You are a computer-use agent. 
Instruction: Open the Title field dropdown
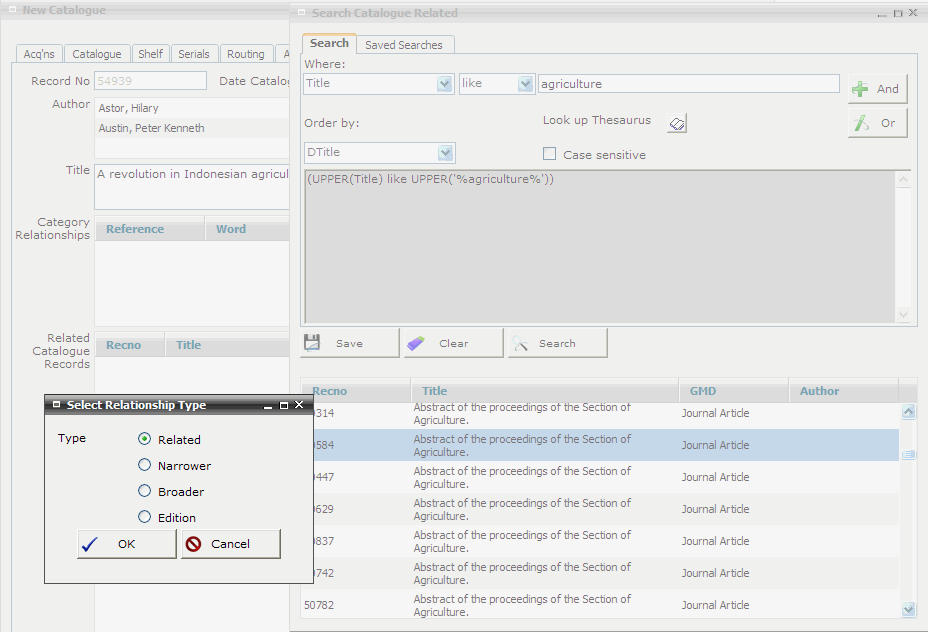(445, 84)
